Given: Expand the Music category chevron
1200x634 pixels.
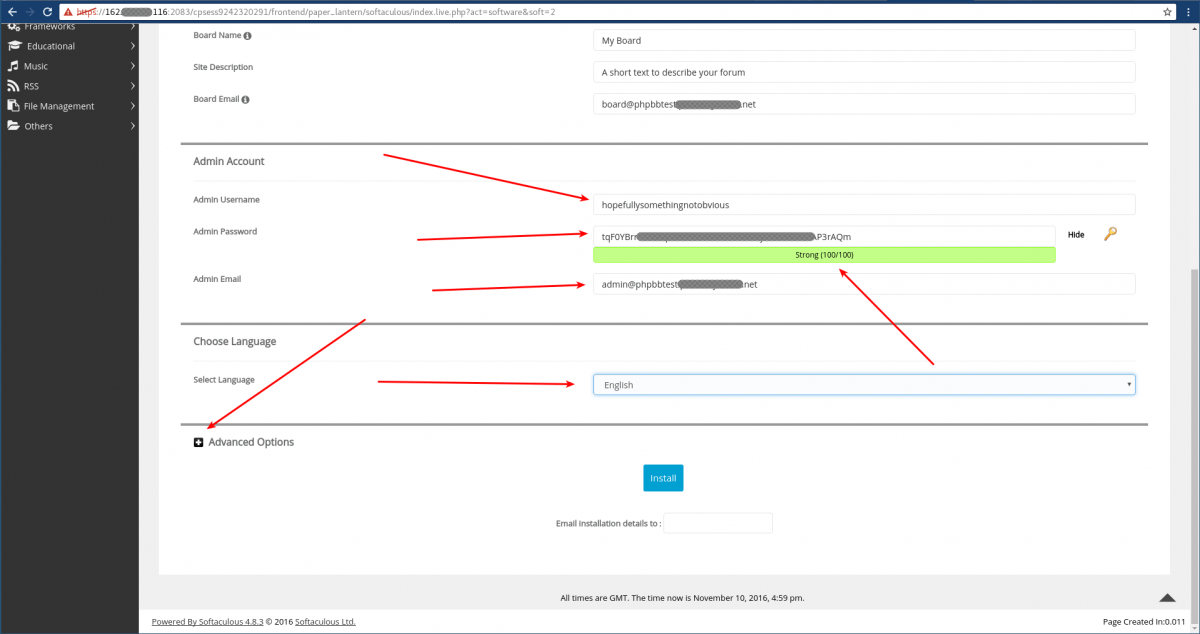Looking at the screenshot, I should click(x=132, y=66).
